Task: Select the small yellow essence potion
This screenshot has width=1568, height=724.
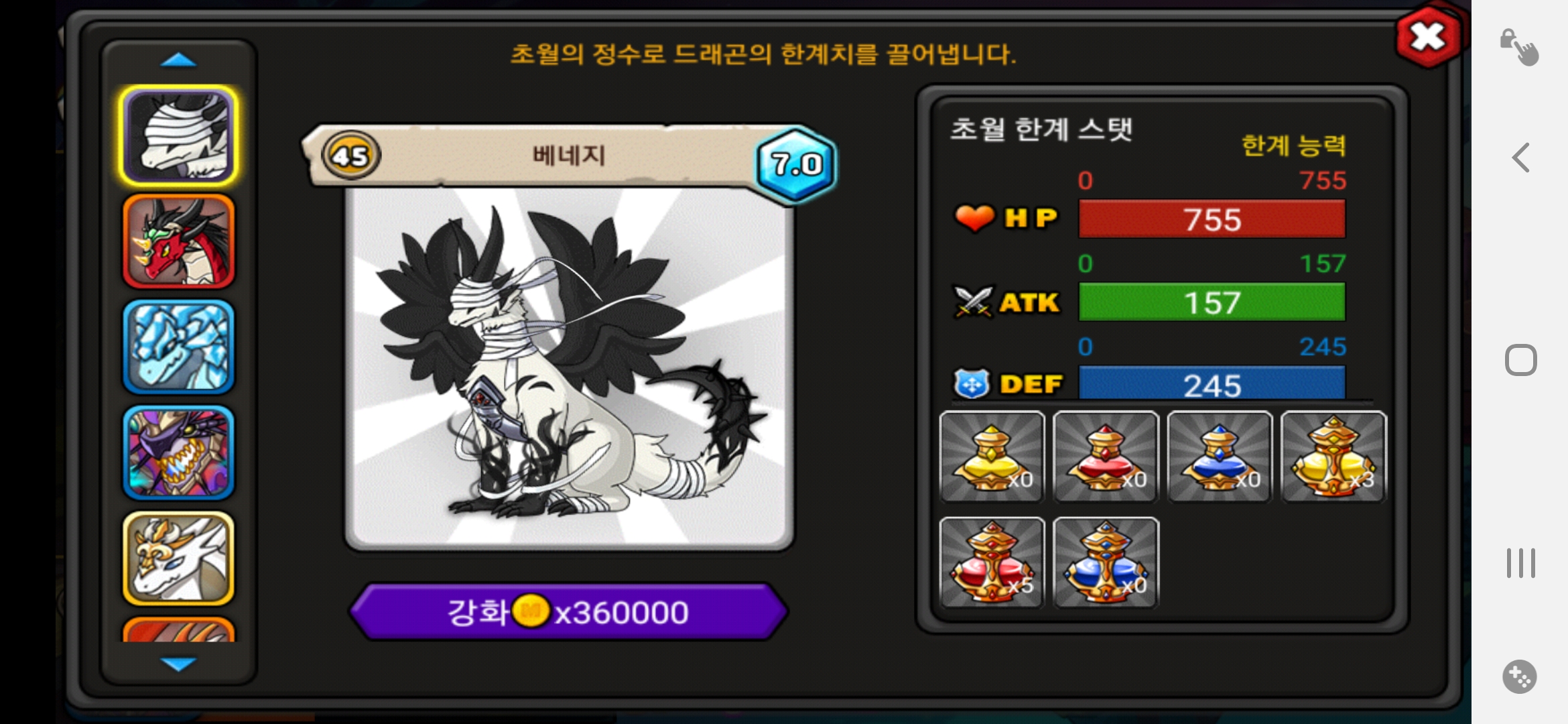Action: pyautogui.click(x=992, y=457)
